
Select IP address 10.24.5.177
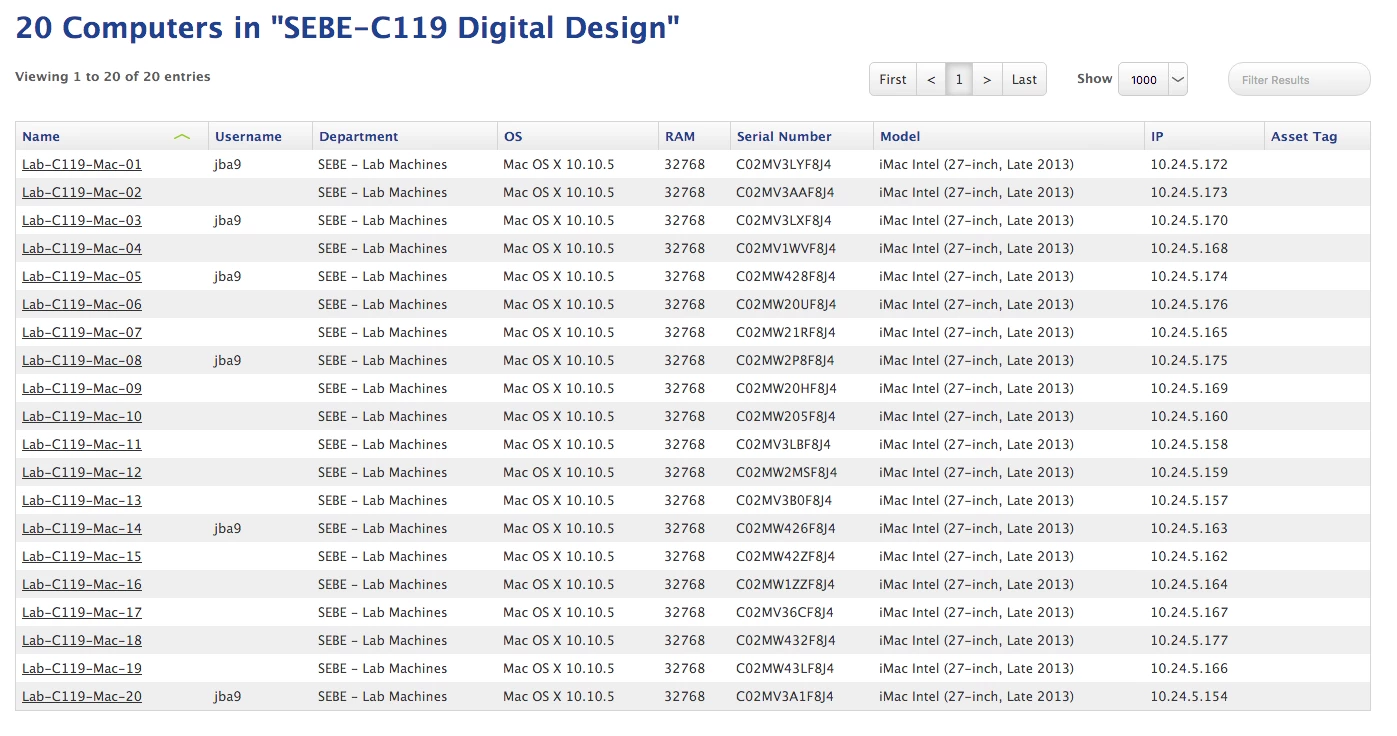click(1189, 641)
